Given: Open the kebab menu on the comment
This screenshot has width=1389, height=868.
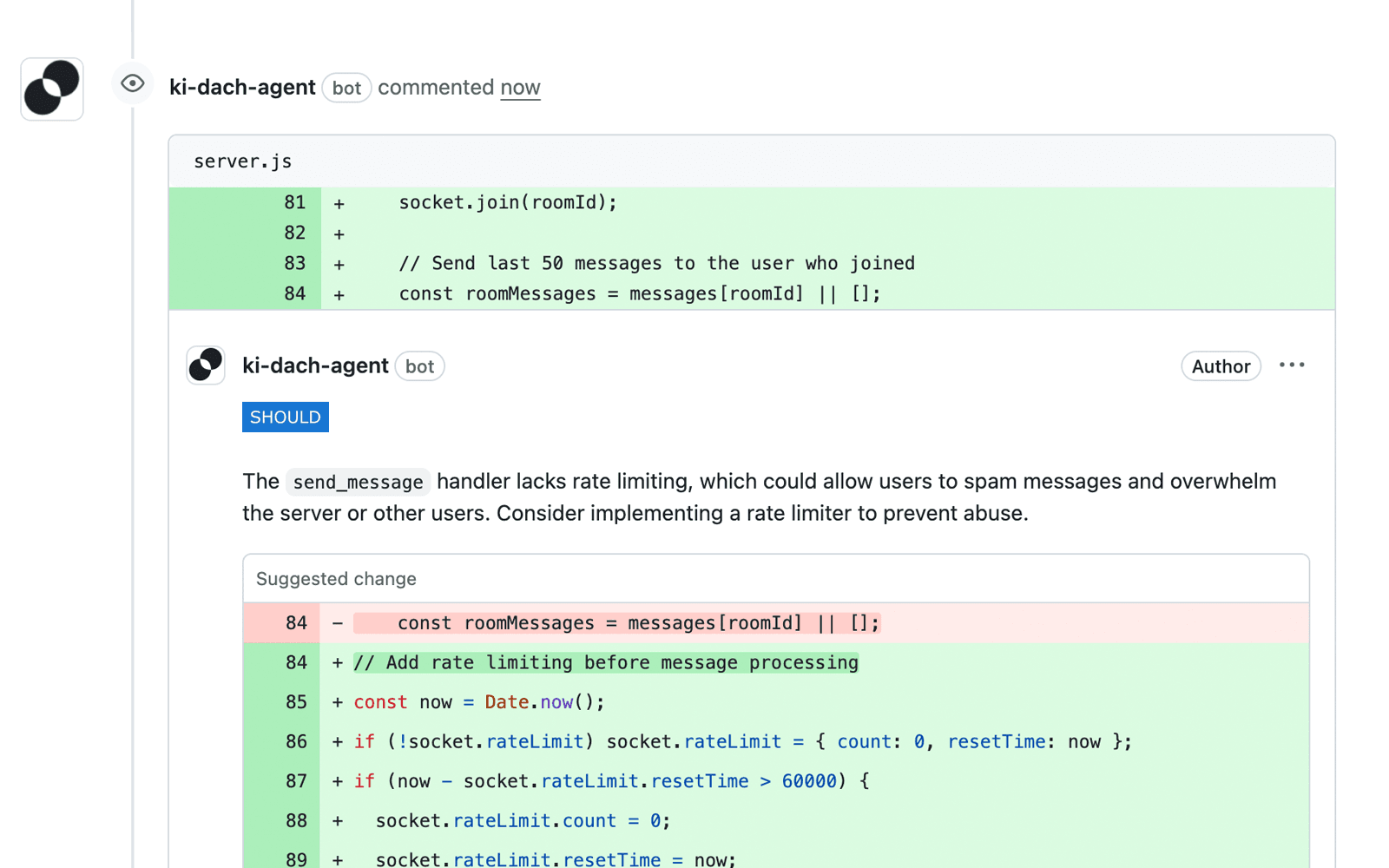Looking at the screenshot, I should click(1292, 365).
